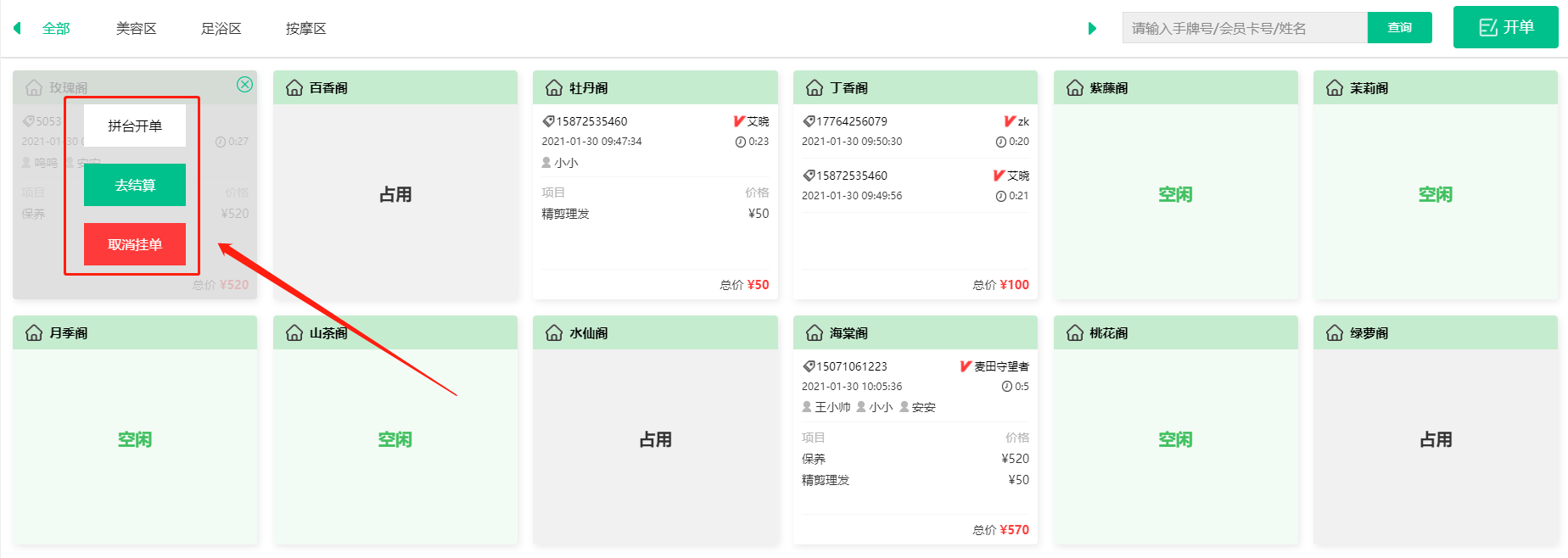
Task: Click the right scroll arrow before search
Action: [1092, 28]
